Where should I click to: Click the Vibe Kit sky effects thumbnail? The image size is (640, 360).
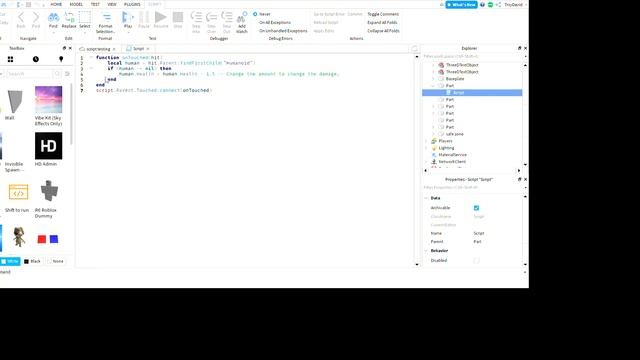coord(49,100)
